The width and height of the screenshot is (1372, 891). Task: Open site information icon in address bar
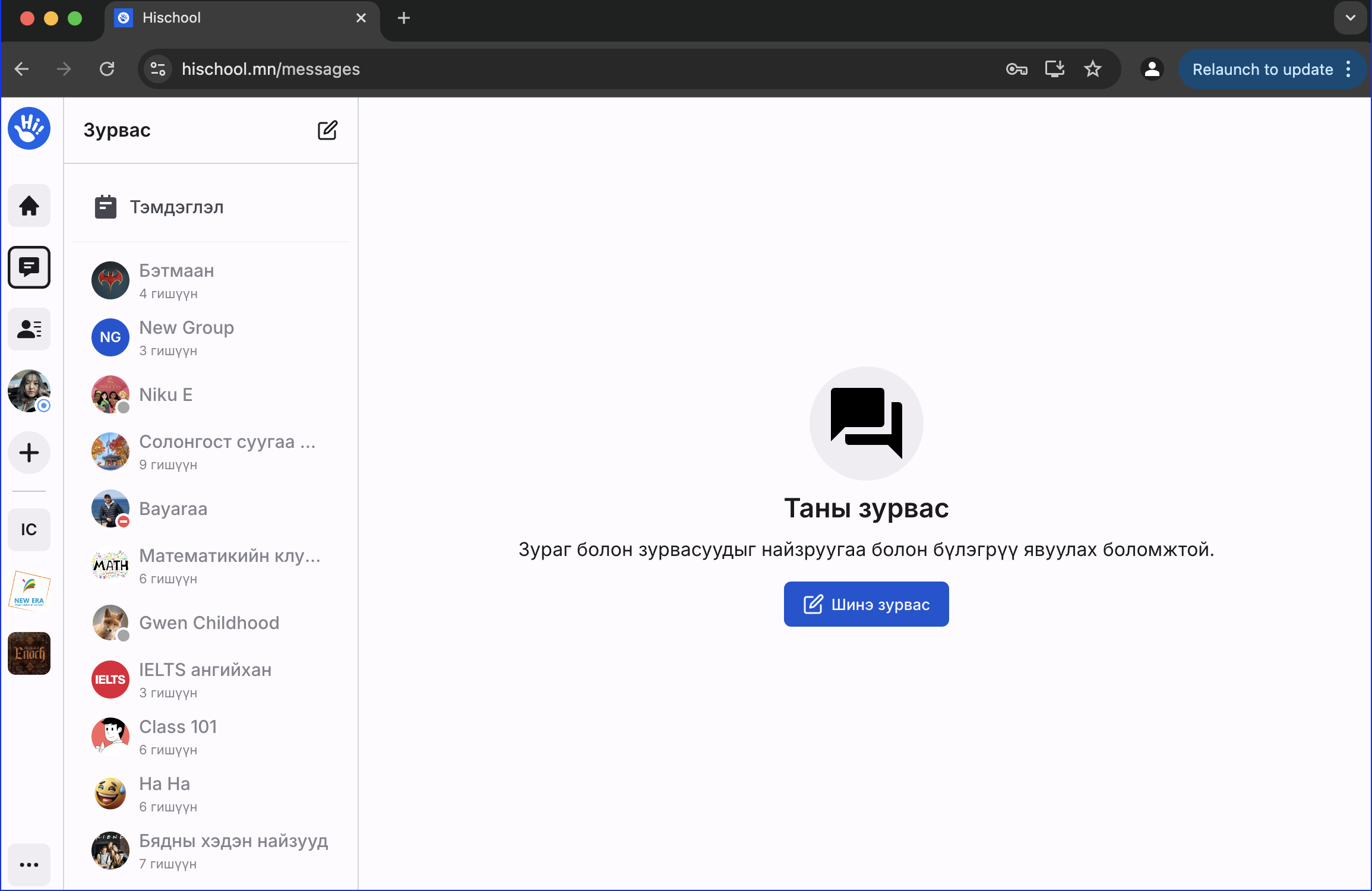[x=158, y=69]
